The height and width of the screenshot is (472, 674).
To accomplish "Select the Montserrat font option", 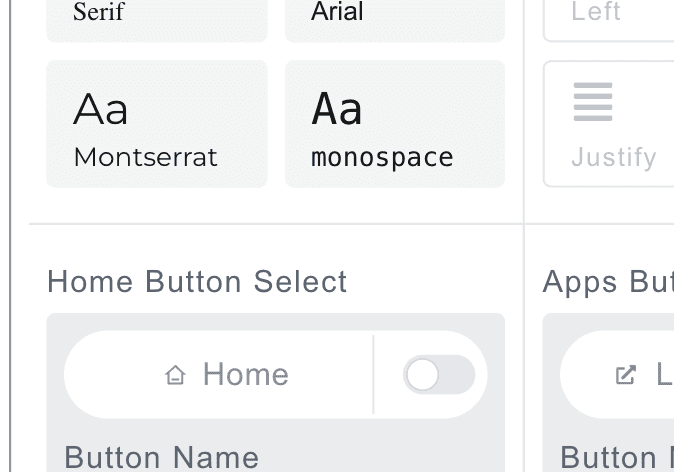I will click(157, 124).
